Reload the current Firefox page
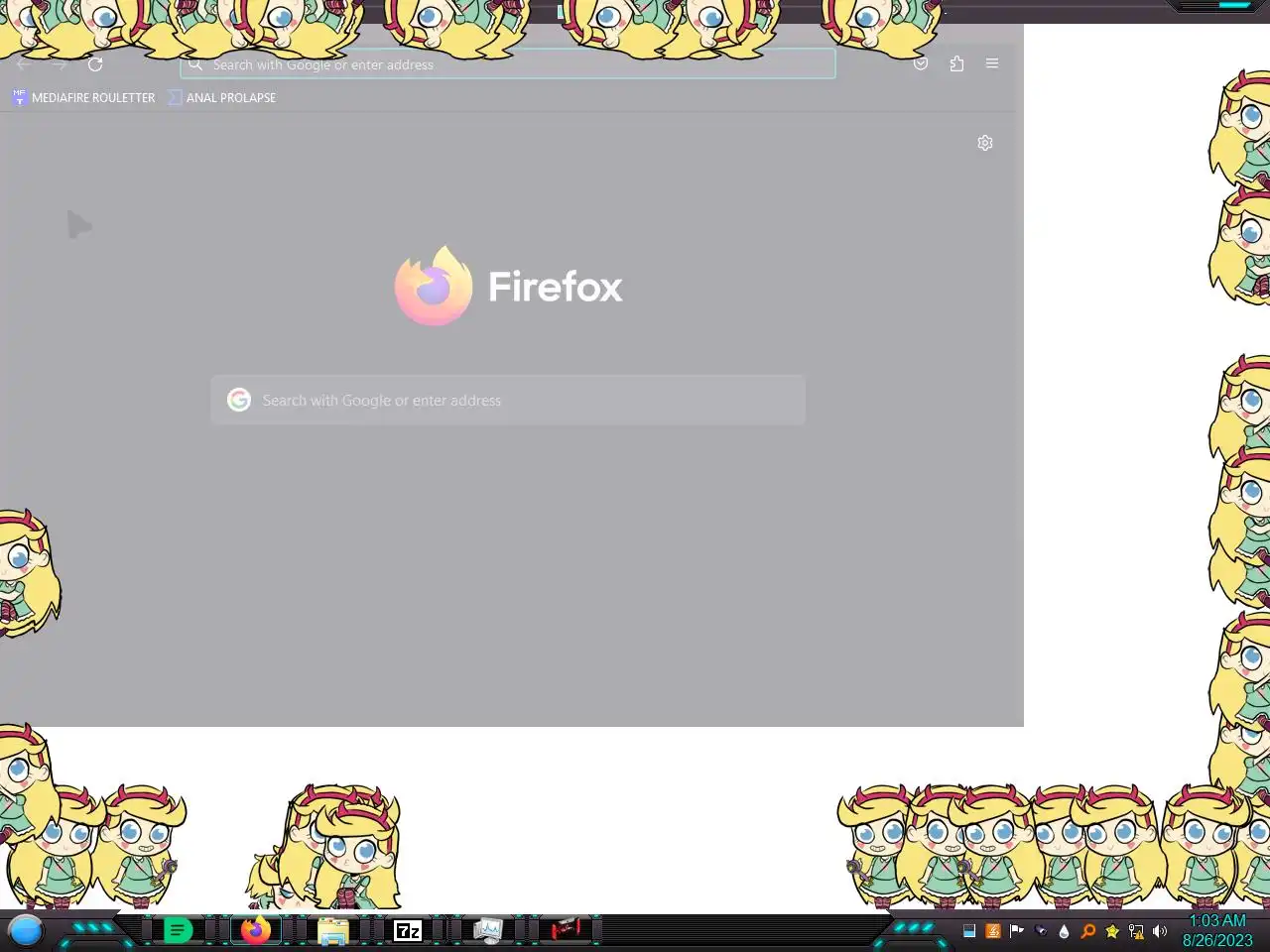Viewport: 1270px width, 952px height. click(x=95, y=64)
